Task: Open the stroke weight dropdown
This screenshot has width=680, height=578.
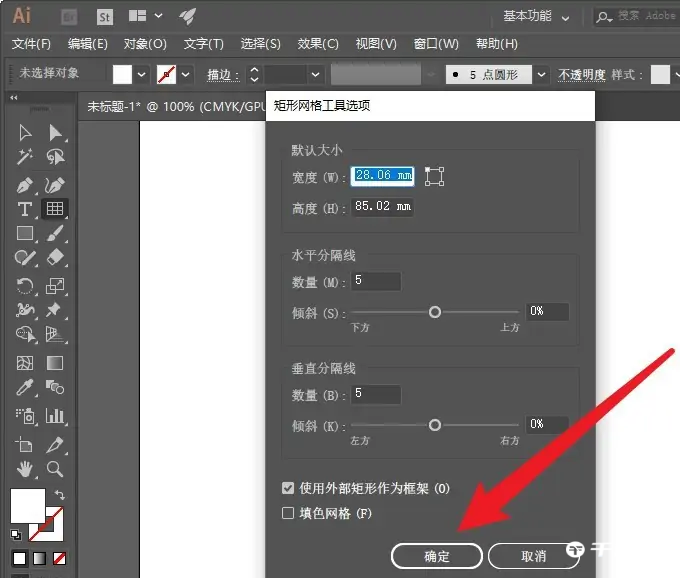Action: pos(315,75)
